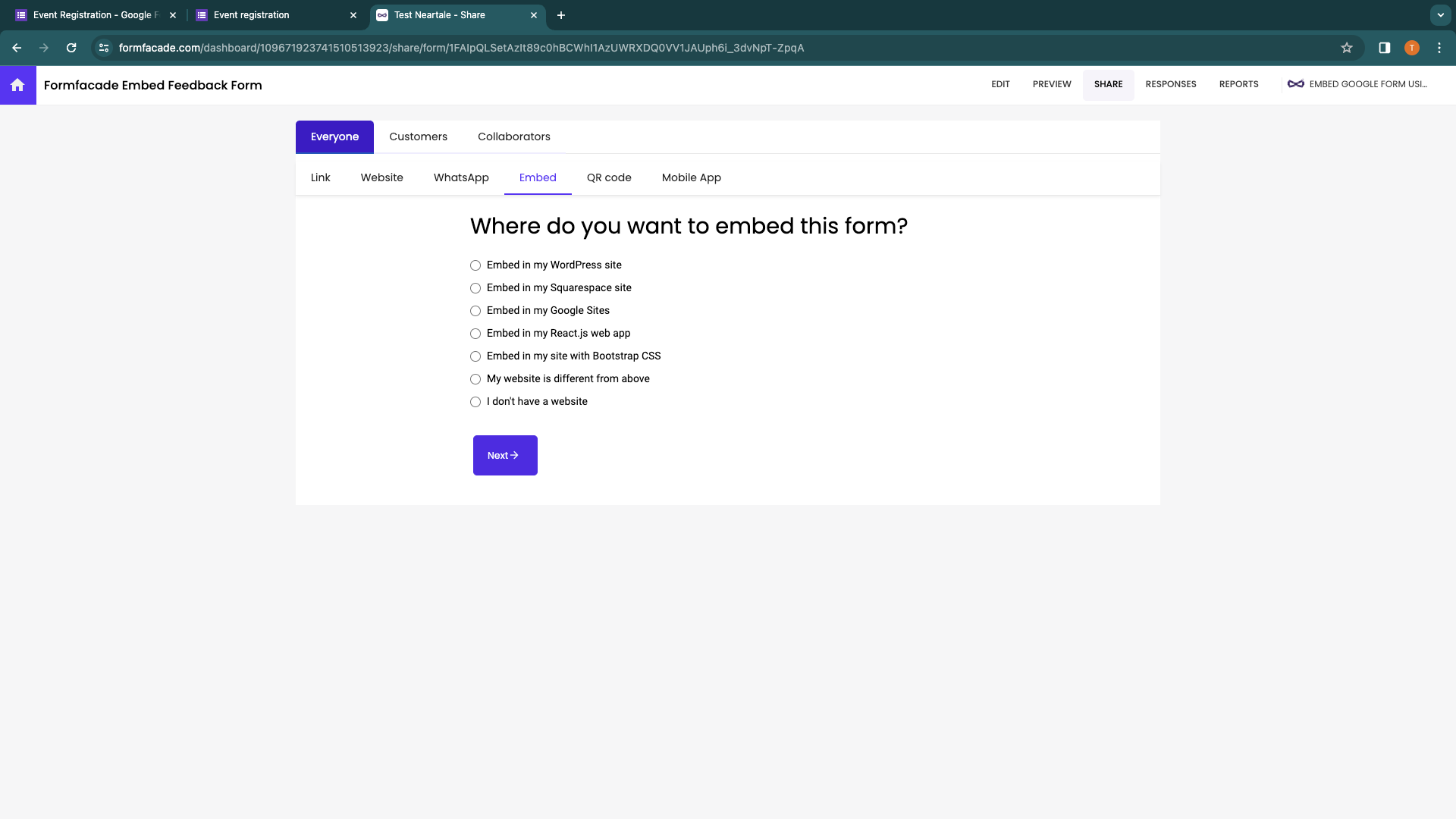Select the Embed in my WordPress site radio button
Screen dimensions: 1456x819
point(475,265)
